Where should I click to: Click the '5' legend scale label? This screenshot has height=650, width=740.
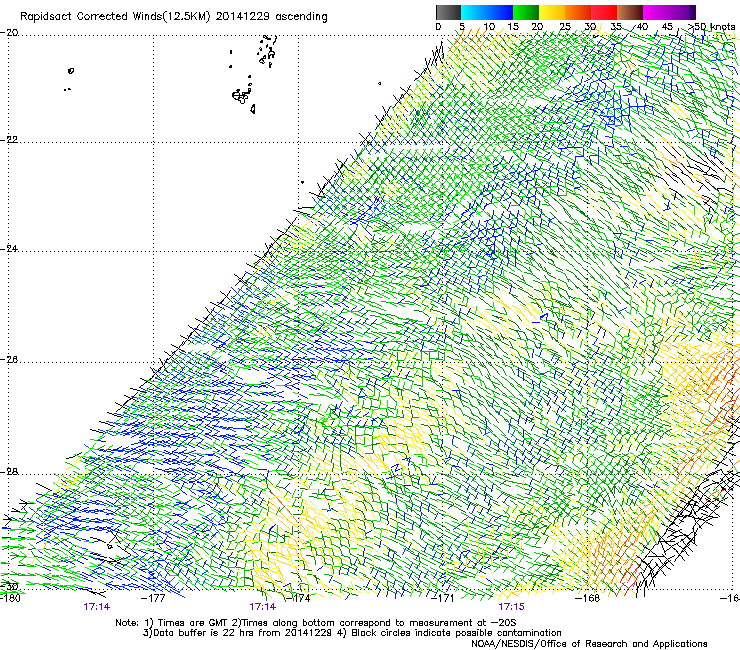(x=462, y=27)
